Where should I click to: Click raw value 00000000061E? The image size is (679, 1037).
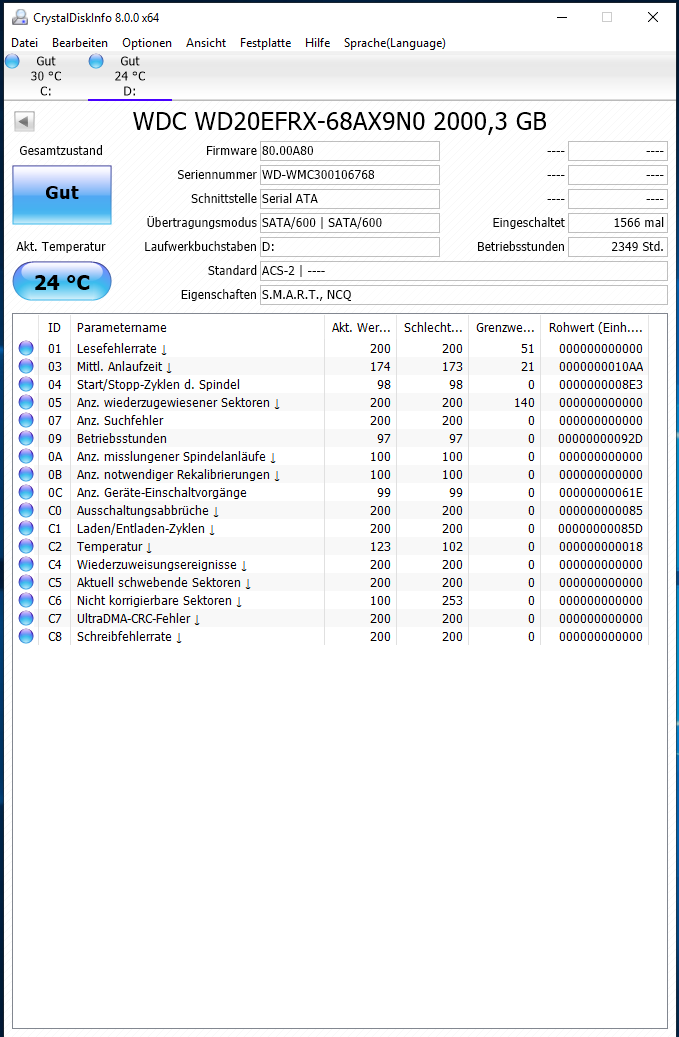coord(600,493)
